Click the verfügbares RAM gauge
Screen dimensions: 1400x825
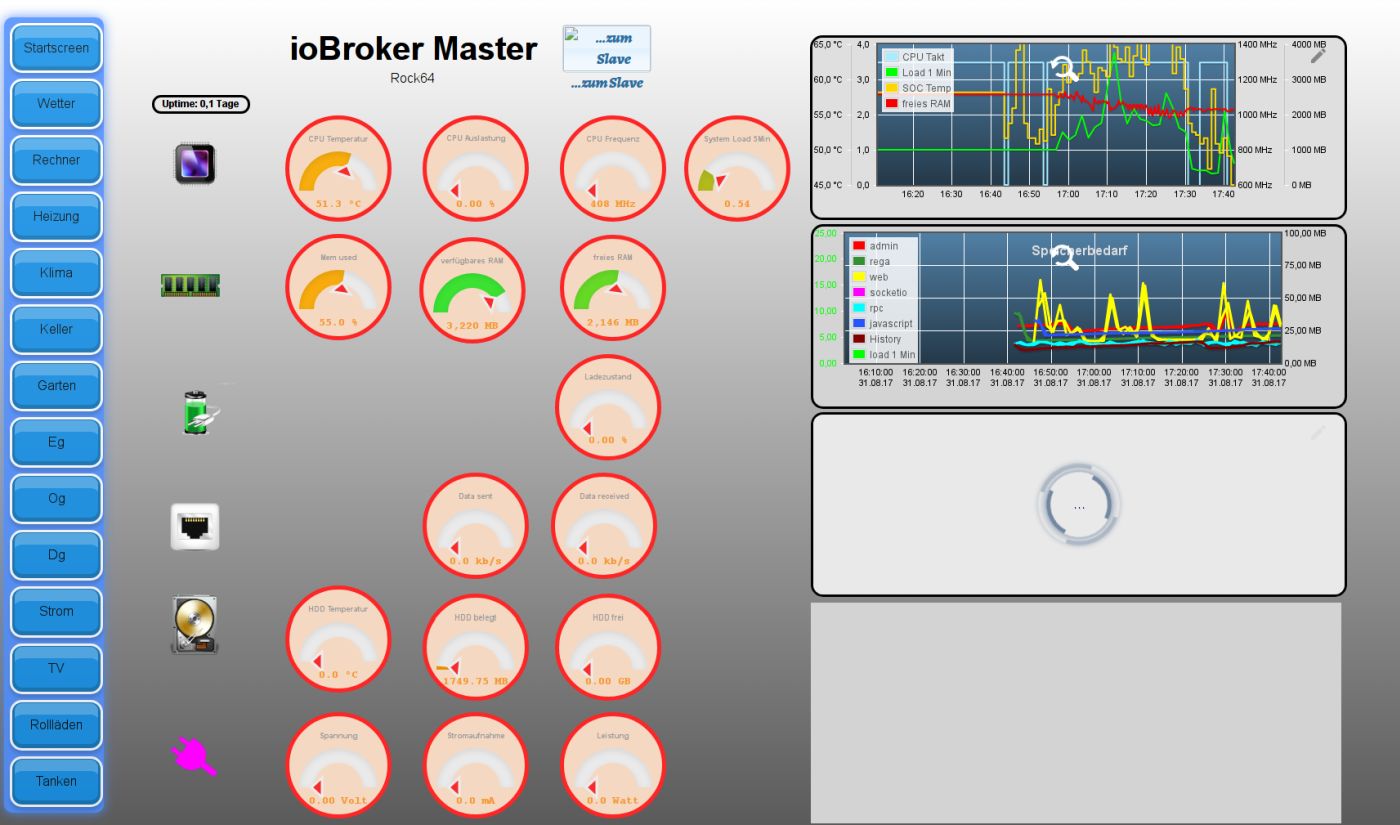[471, 290]
